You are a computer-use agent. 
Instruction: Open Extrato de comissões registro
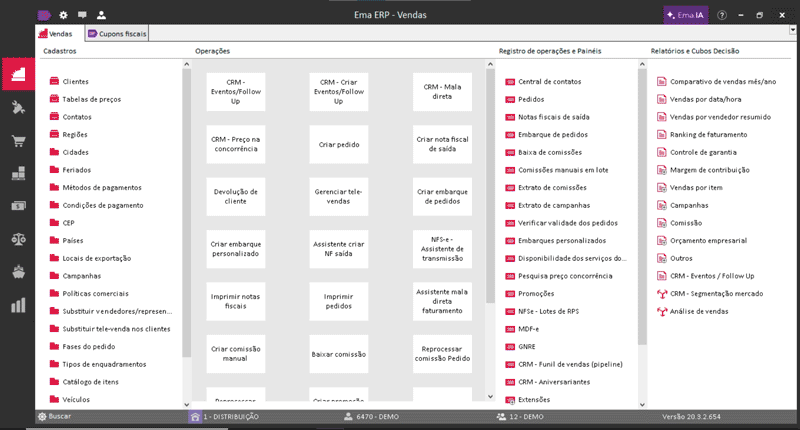tap(553, 187)
